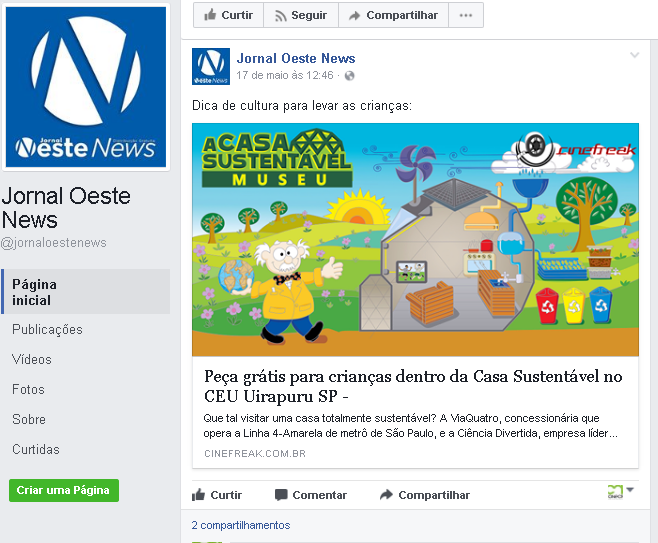Viewport: 658px width, 543px height.
Task: Share the page using the top Compartilhar button
Action: coord(394,15)
